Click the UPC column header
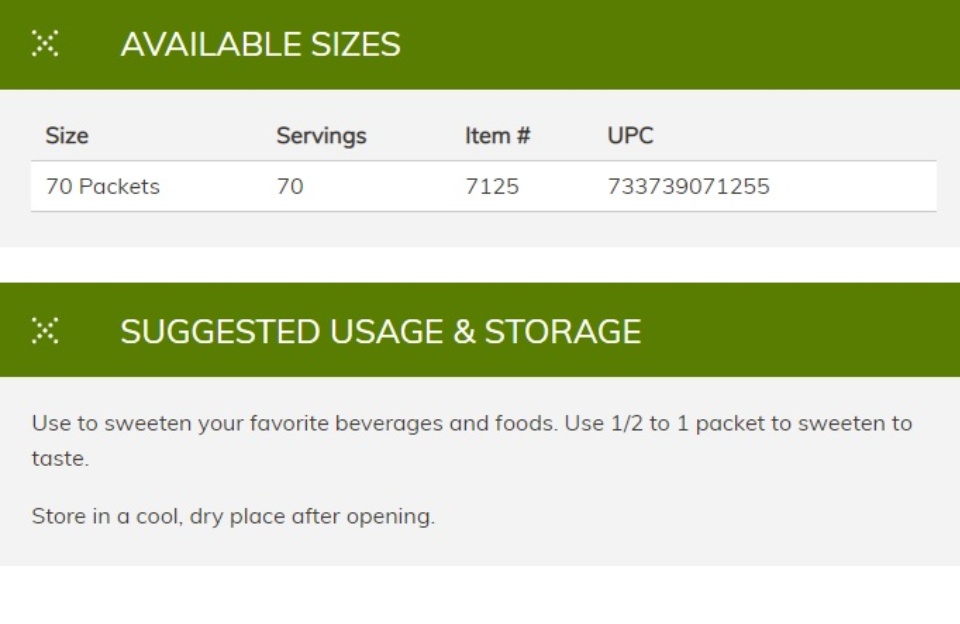Image resolution: width=960 pixels, height=624 pixels. pos(630,135)
